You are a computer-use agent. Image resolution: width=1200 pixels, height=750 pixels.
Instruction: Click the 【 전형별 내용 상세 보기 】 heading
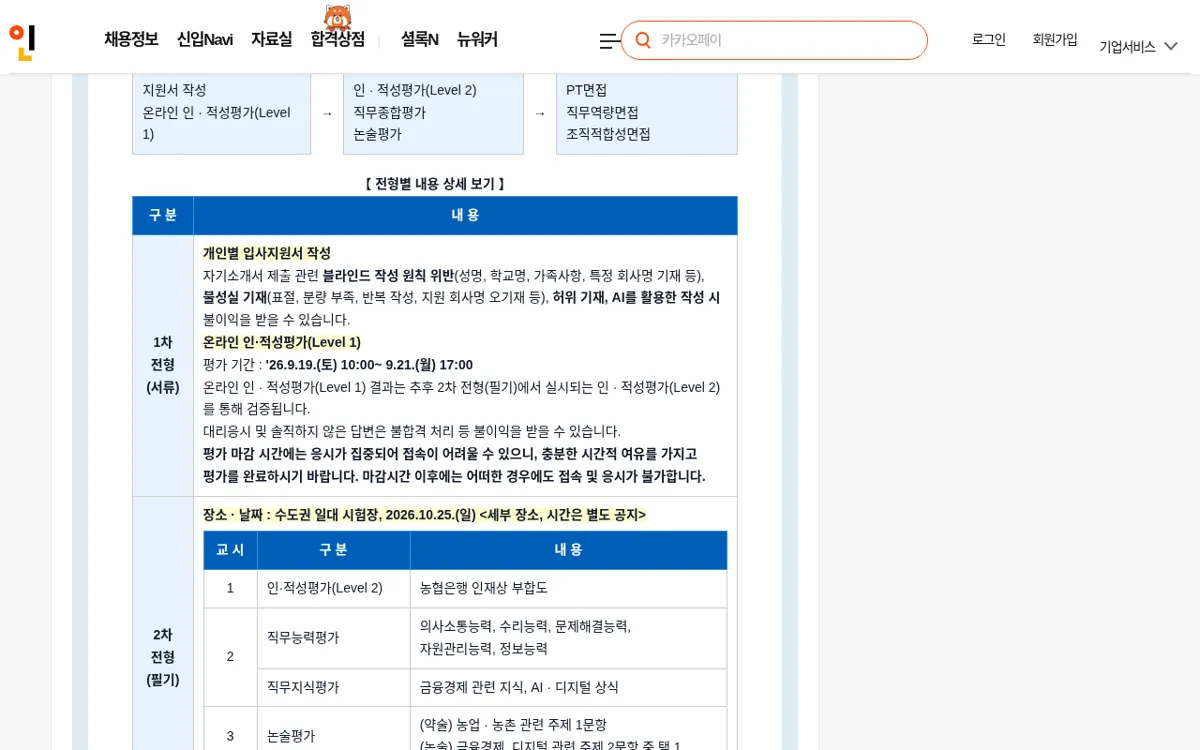(435, 183)
